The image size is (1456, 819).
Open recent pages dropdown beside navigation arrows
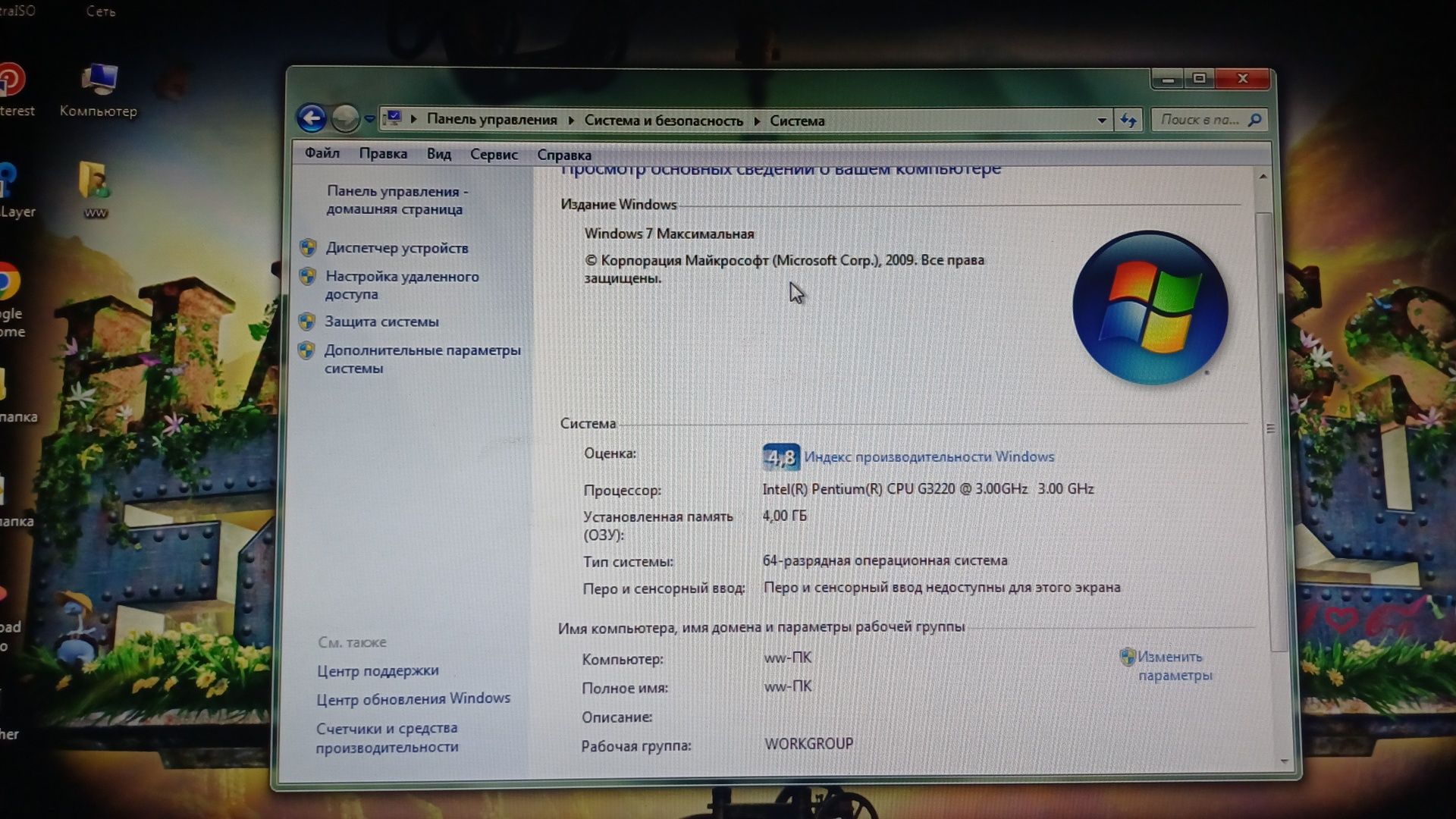tap(369, 119)
